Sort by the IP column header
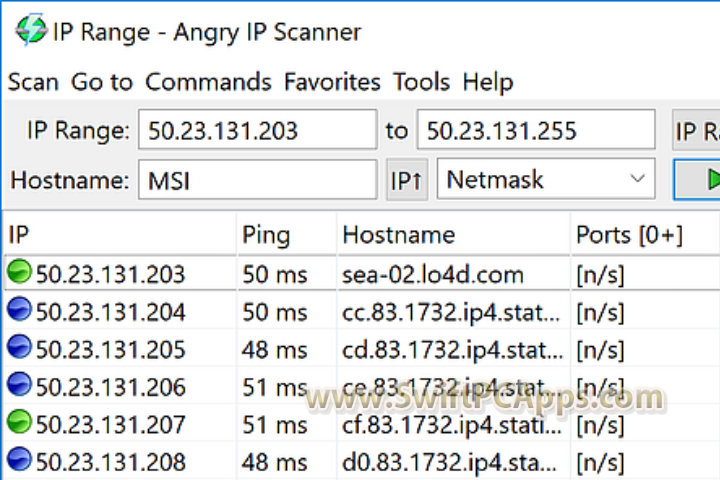 tap(120, 234)
